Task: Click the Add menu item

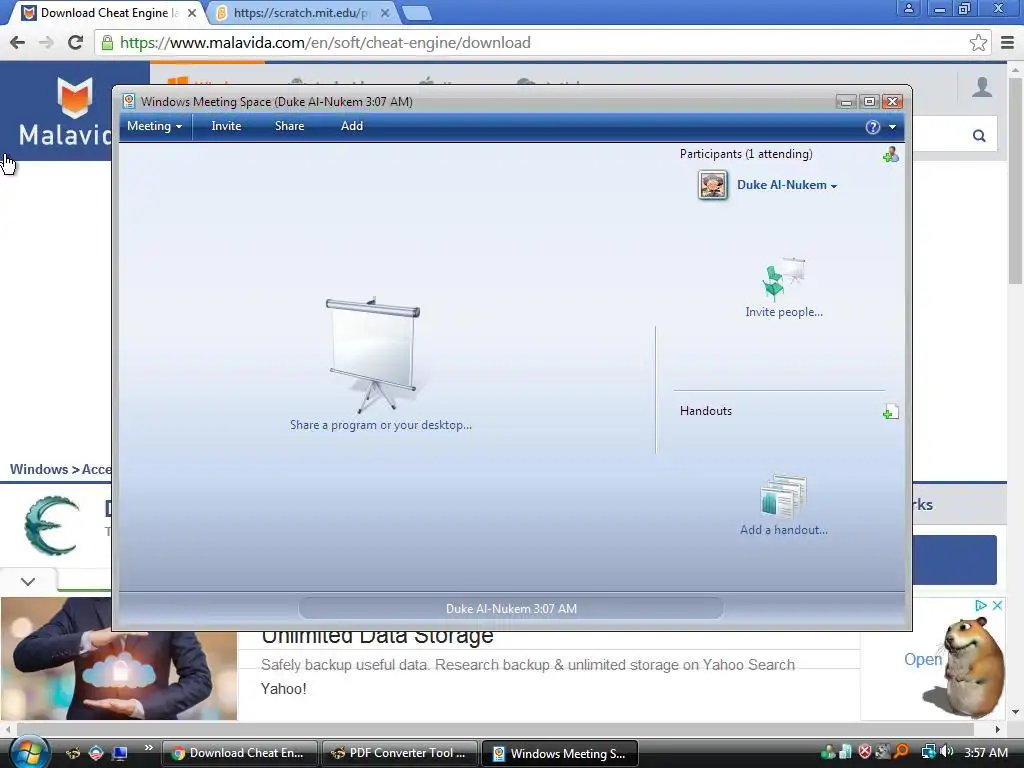Action: [351, 126]
